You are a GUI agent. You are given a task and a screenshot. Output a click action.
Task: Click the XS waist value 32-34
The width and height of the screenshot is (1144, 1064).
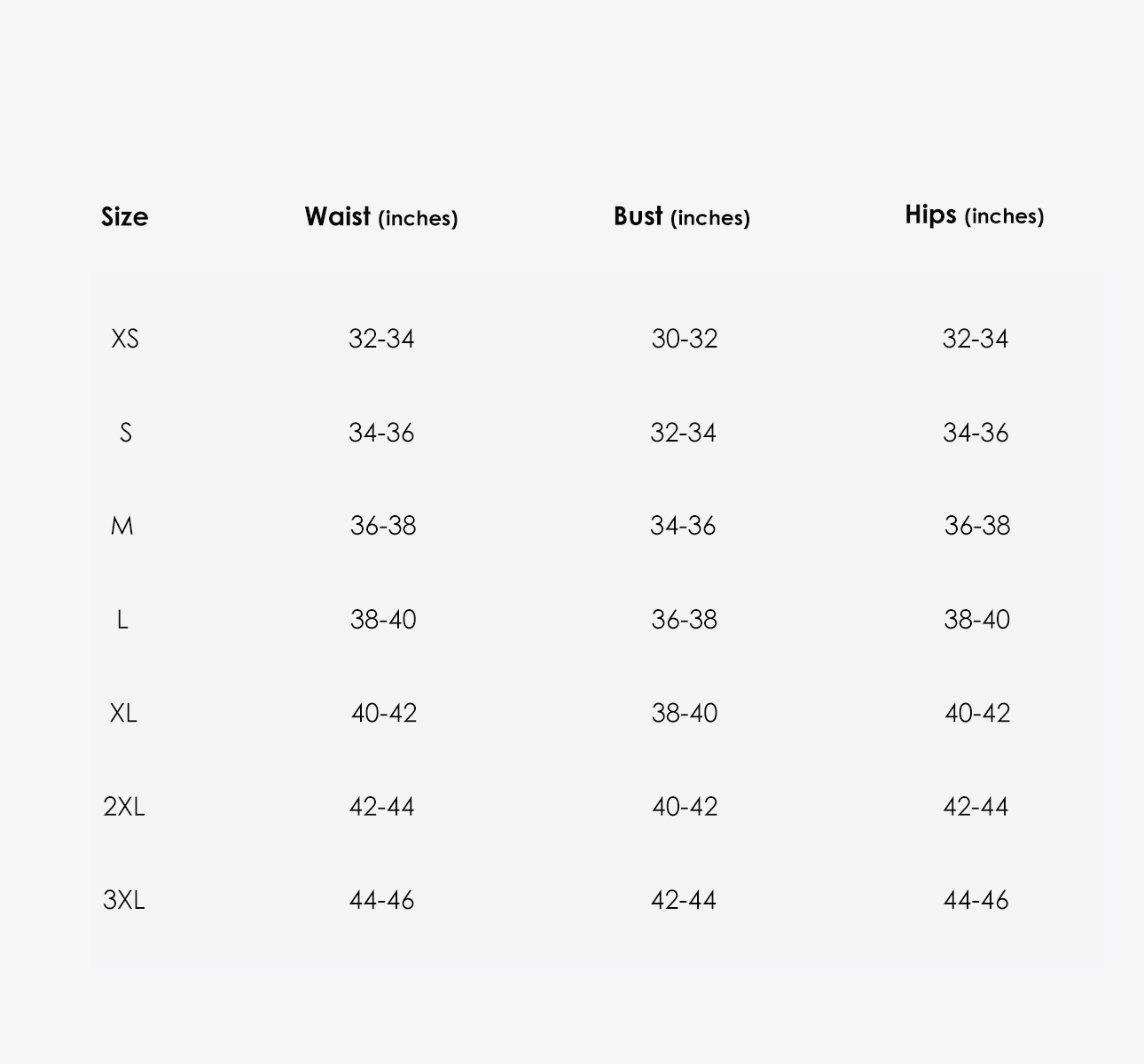coord(381,339)
